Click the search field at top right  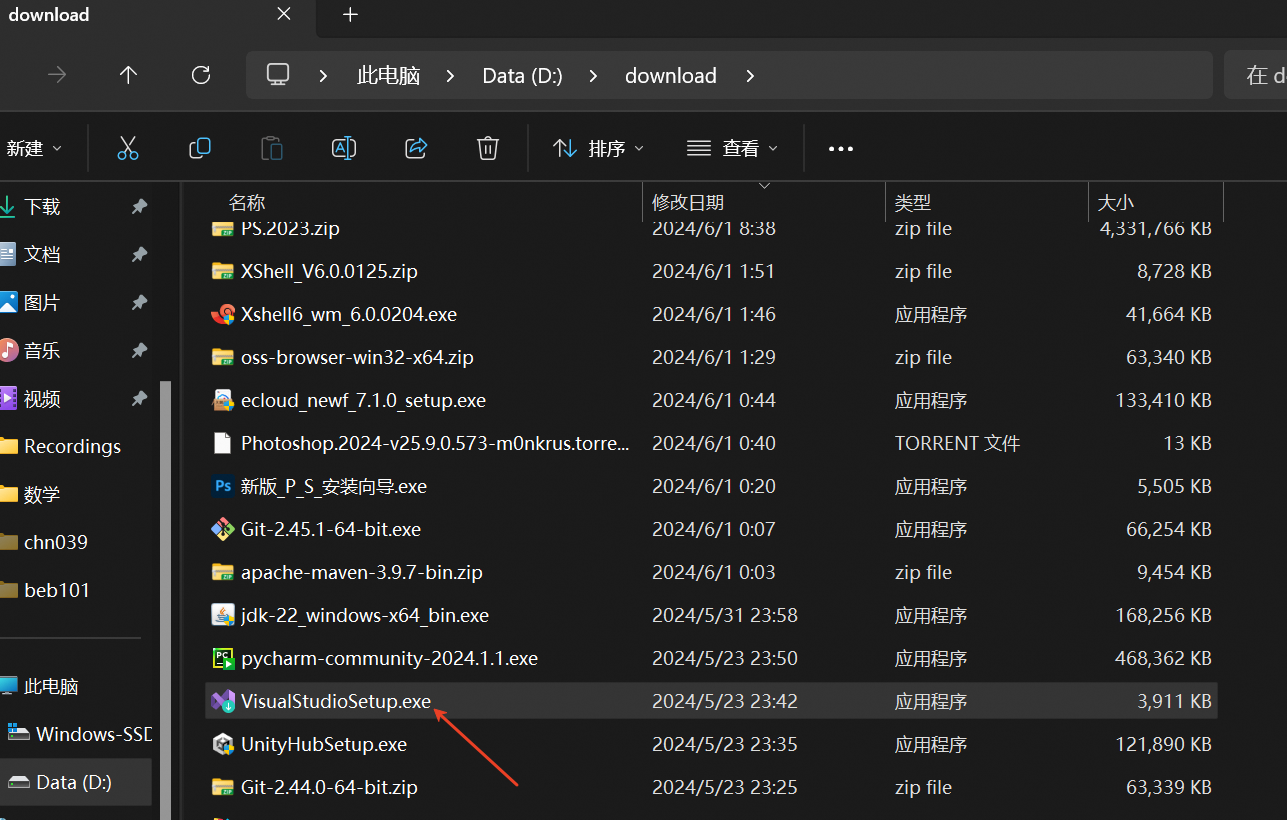click(1256, 75)
